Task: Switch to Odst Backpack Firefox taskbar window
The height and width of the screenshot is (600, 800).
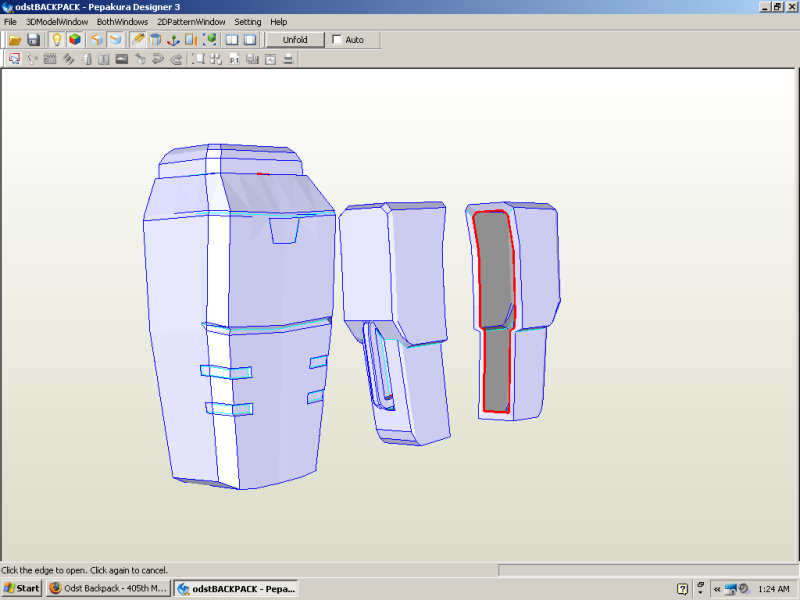Action: click(x=108, y=588)
